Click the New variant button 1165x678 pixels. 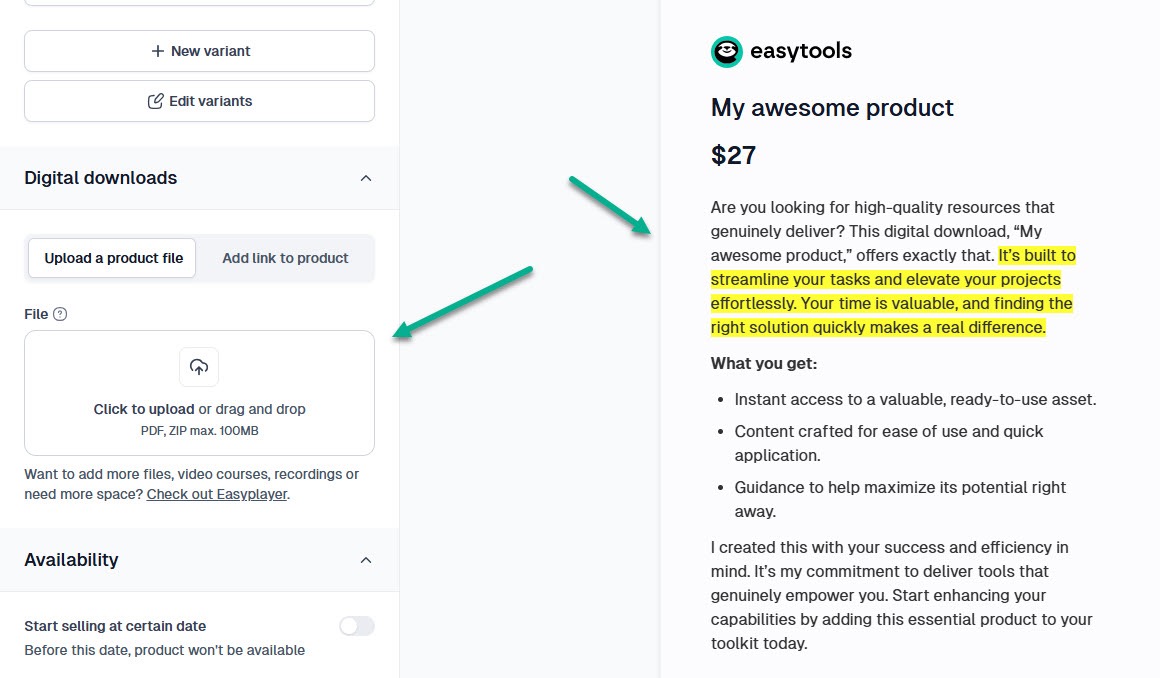pos(199,51)
